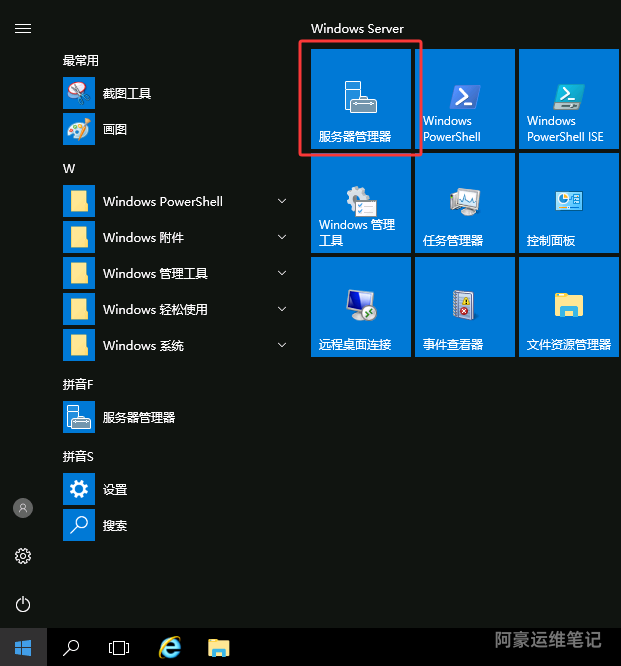
Task: Click the Windows Server tile group title
Action: (x=357, y=28)
